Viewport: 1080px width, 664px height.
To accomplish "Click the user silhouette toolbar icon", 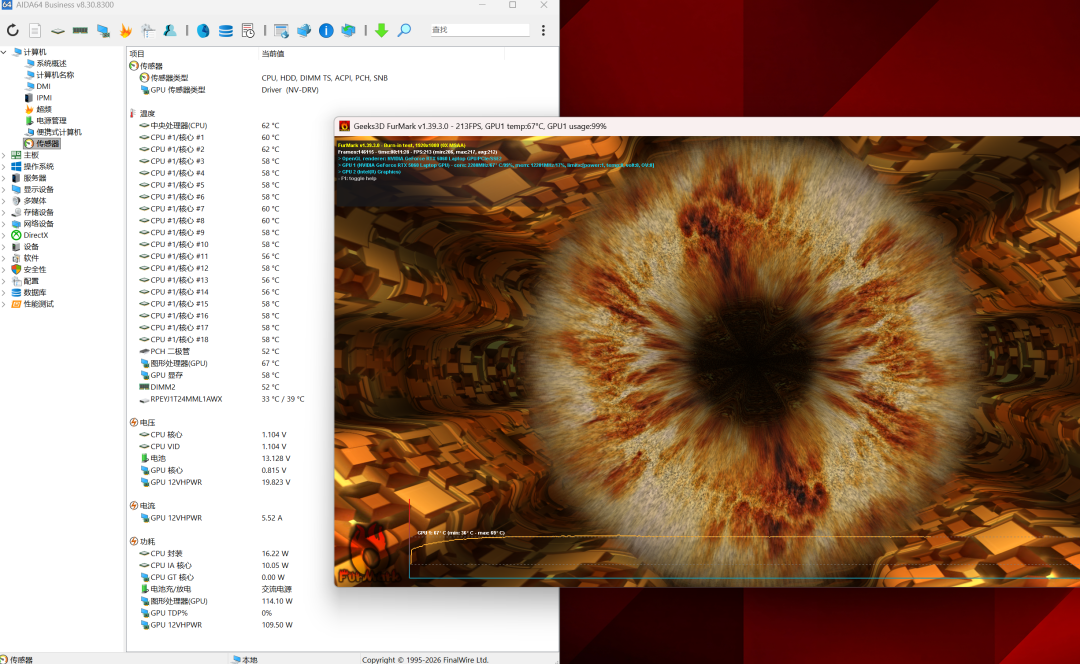I will tap(169, 30).
